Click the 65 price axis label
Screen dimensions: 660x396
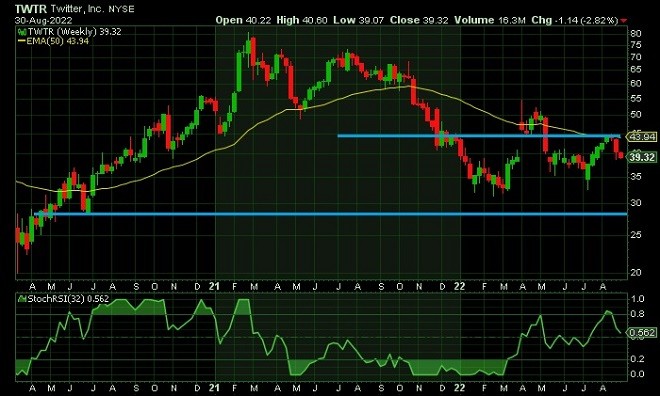point(636,69)
